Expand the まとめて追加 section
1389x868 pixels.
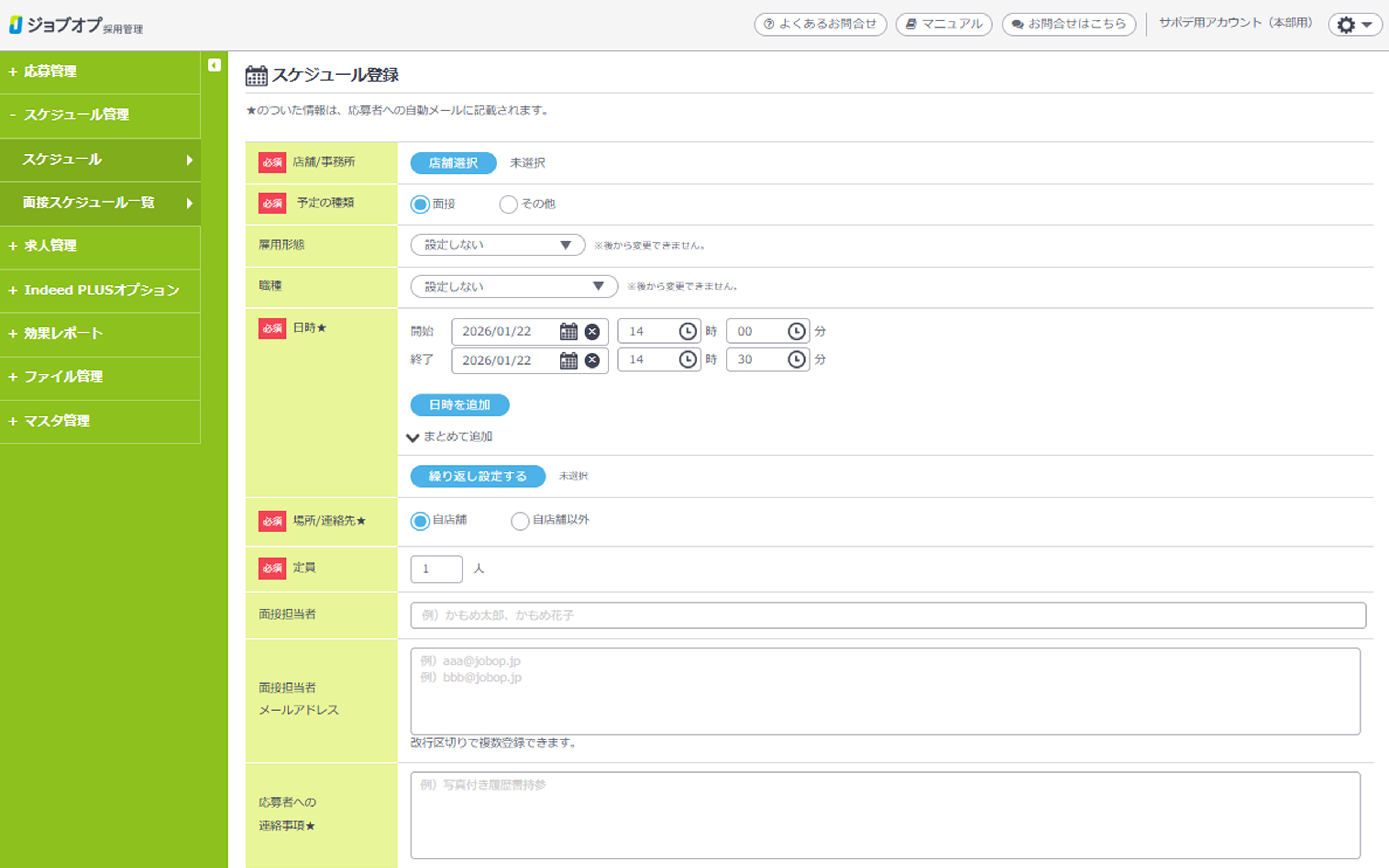[451, 437]
